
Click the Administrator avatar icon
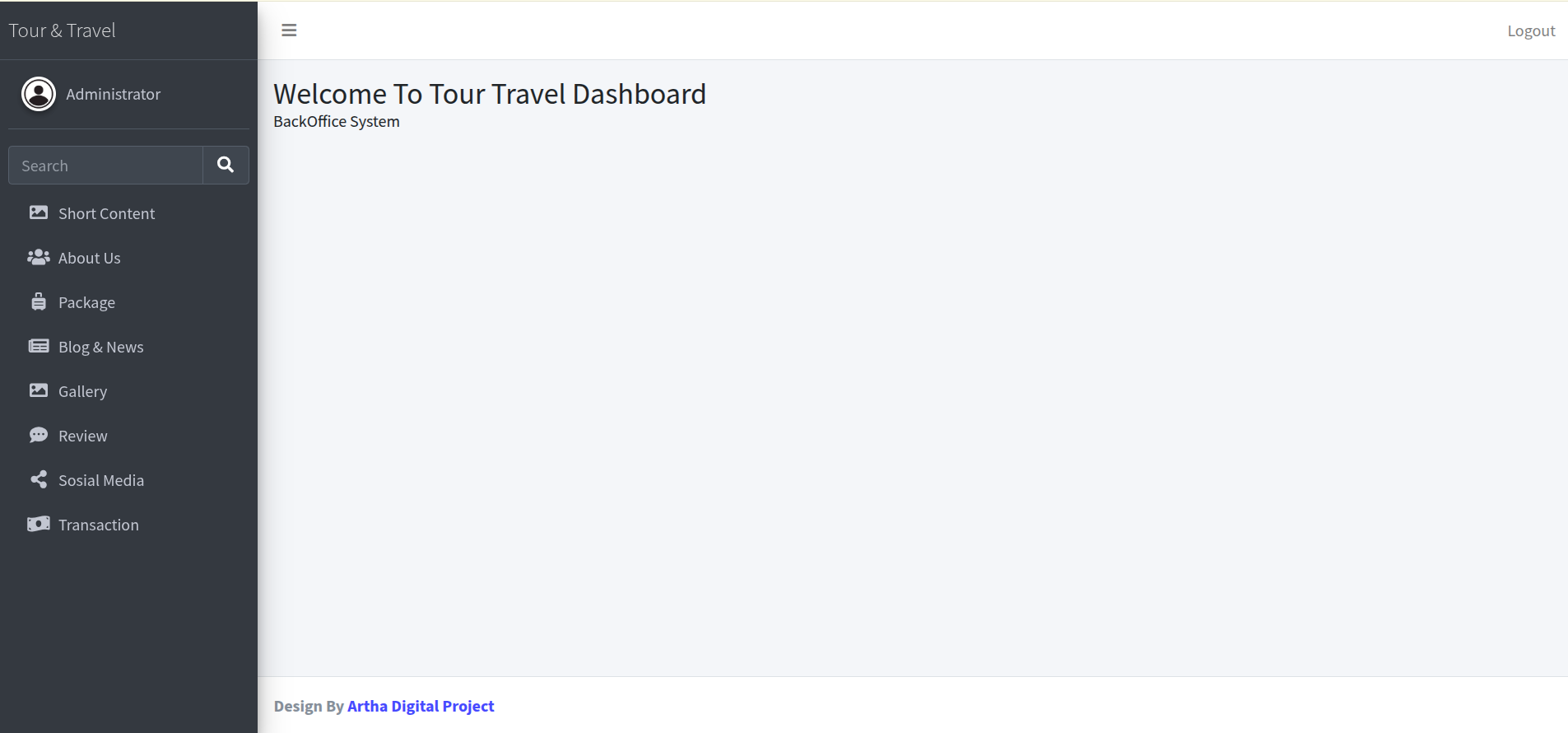coord(39,94)
